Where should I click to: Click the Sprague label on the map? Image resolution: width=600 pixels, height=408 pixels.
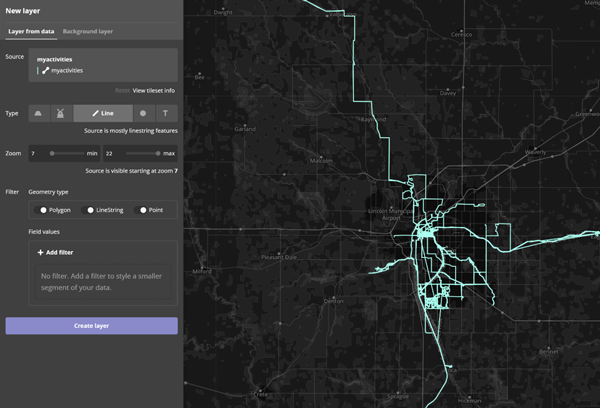(x=398, y=397)
